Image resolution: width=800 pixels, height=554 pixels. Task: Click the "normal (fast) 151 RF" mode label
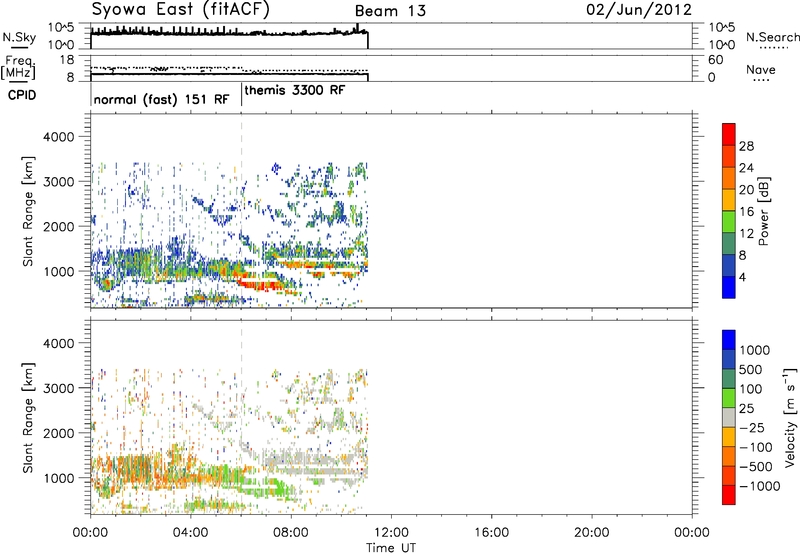pyautogui.click(x=162, y=99)
